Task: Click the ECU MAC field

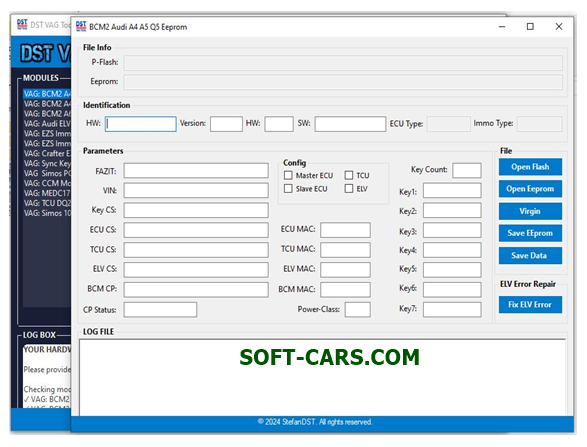Action: (345, 230)
